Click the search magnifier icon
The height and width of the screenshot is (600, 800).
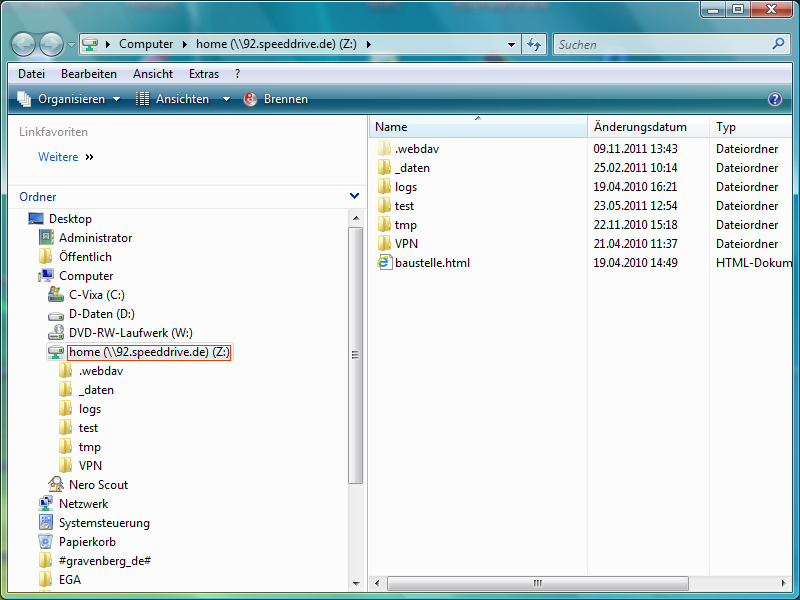coord(778,44)
